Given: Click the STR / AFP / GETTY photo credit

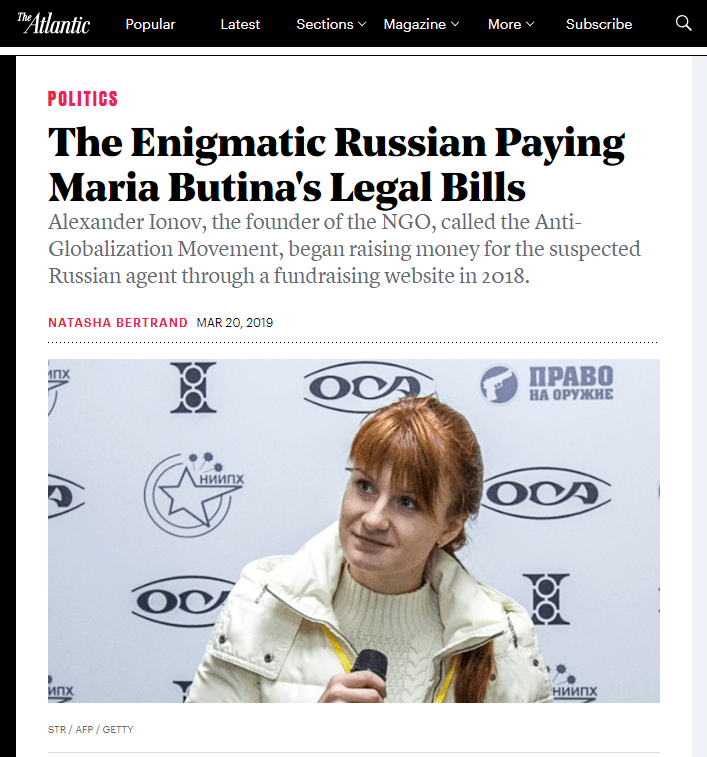Looking at the screenshot, I should pyautogui.click(x=91, y=729).
